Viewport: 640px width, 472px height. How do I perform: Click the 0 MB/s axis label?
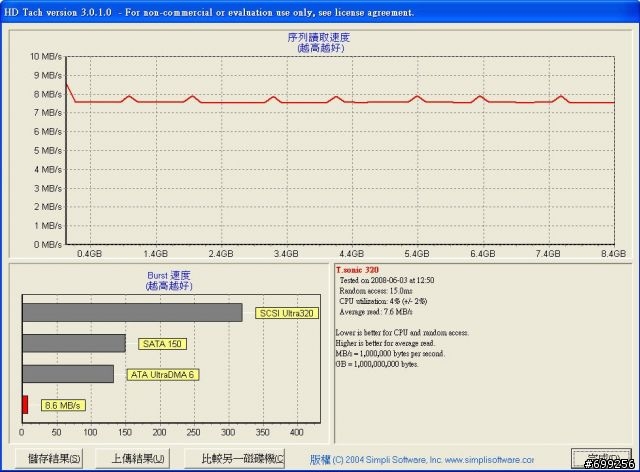[x=48, y=245]
